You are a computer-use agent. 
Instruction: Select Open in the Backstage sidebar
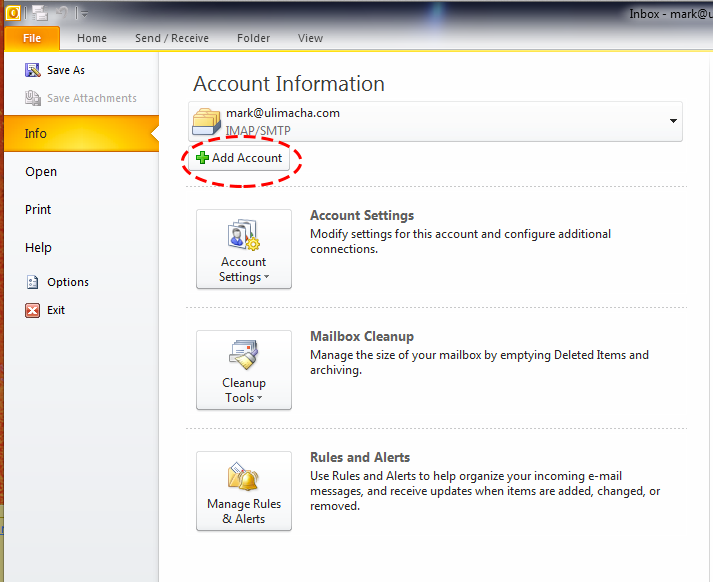point(41,172)
